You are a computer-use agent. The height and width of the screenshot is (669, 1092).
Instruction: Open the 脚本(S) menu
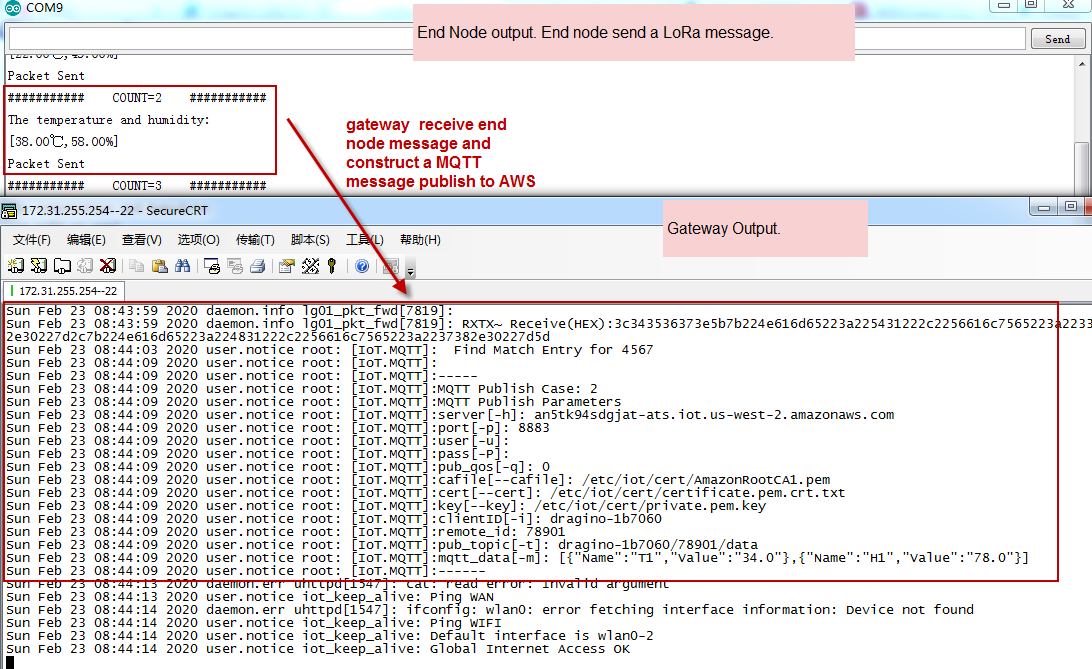pos(310,240)
